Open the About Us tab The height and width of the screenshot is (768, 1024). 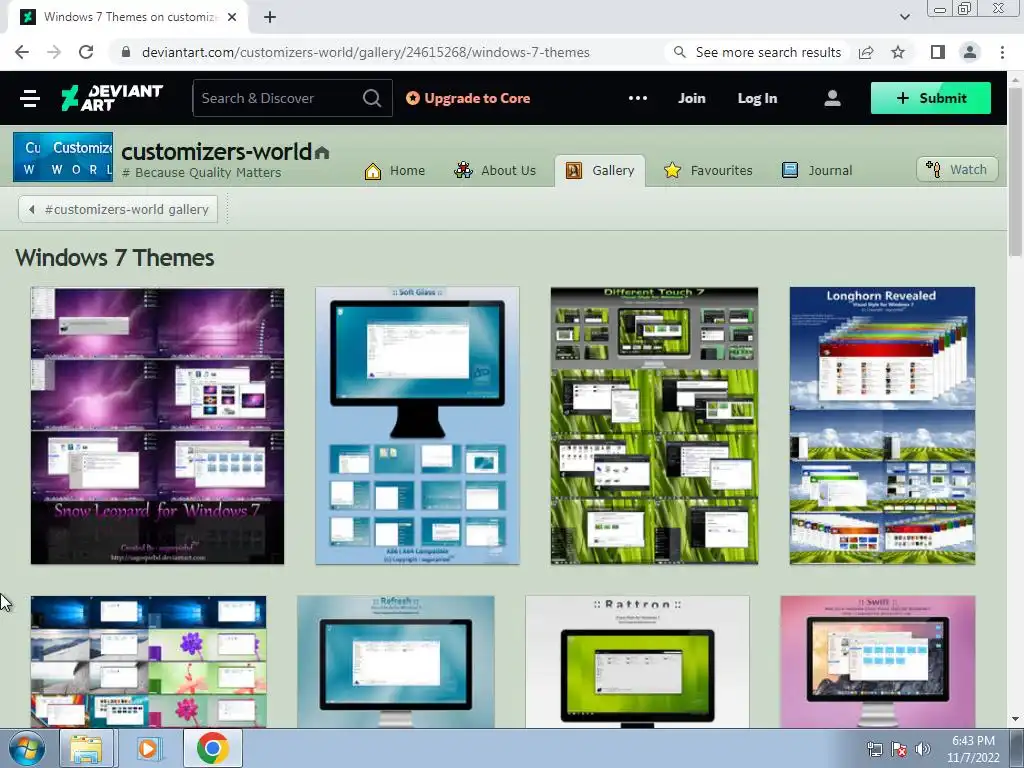coord(495,170)
